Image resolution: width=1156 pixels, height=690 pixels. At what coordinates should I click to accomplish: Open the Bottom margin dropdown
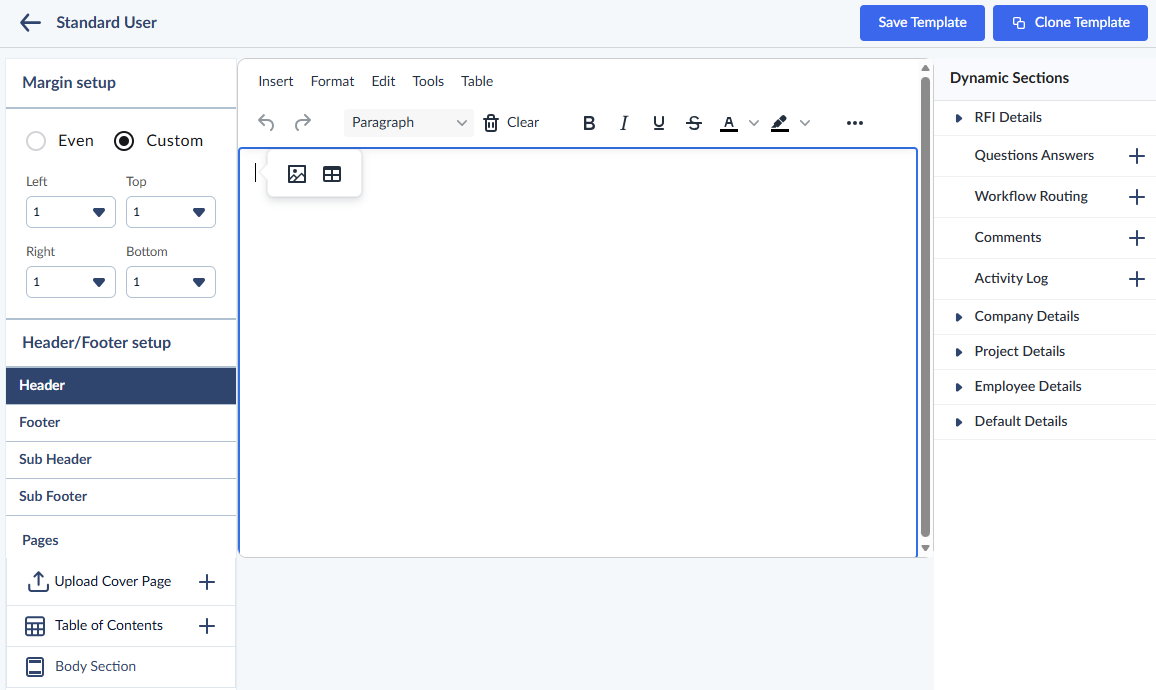coord(171,282)
